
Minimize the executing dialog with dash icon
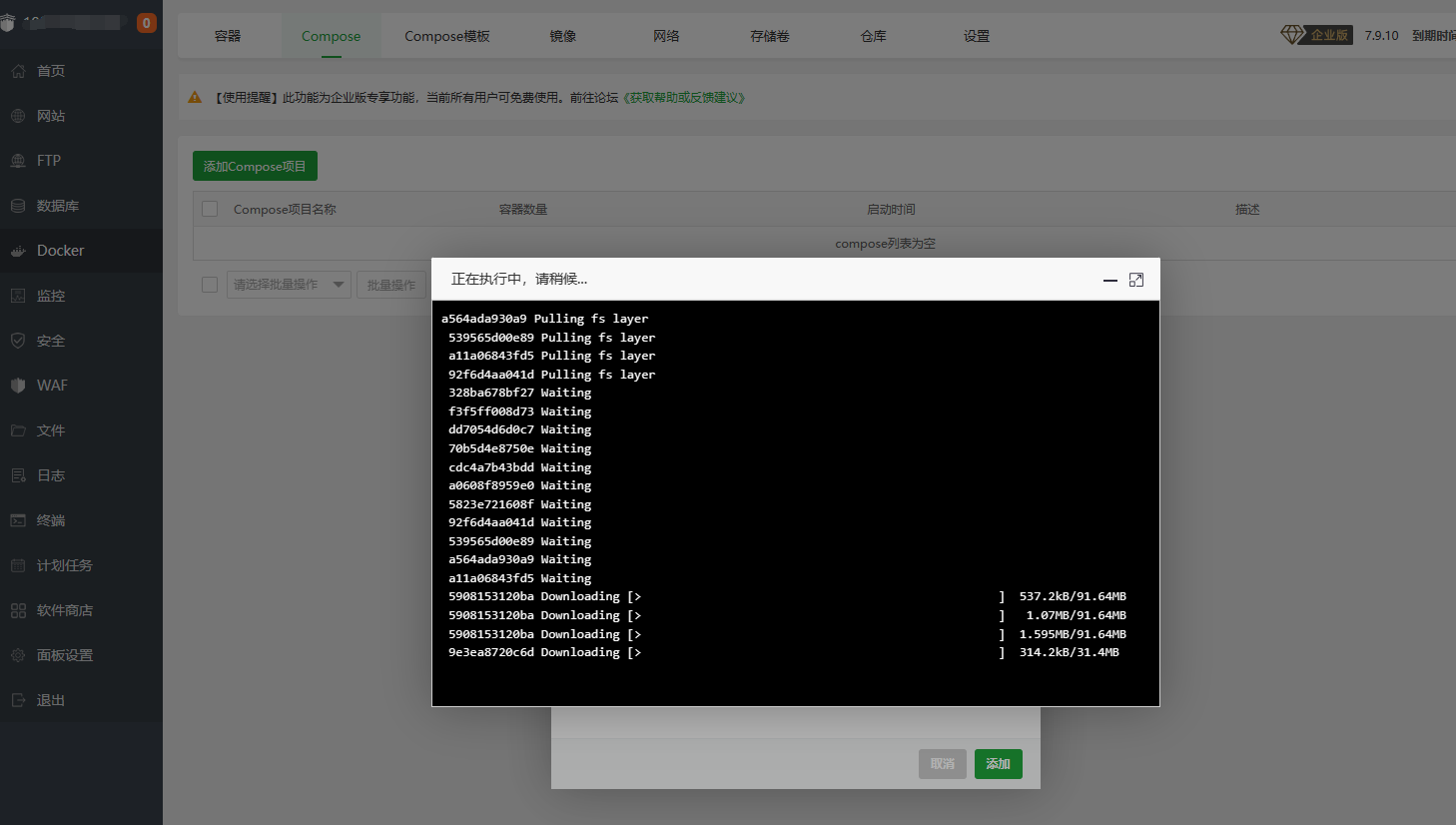pos(1109,281)
